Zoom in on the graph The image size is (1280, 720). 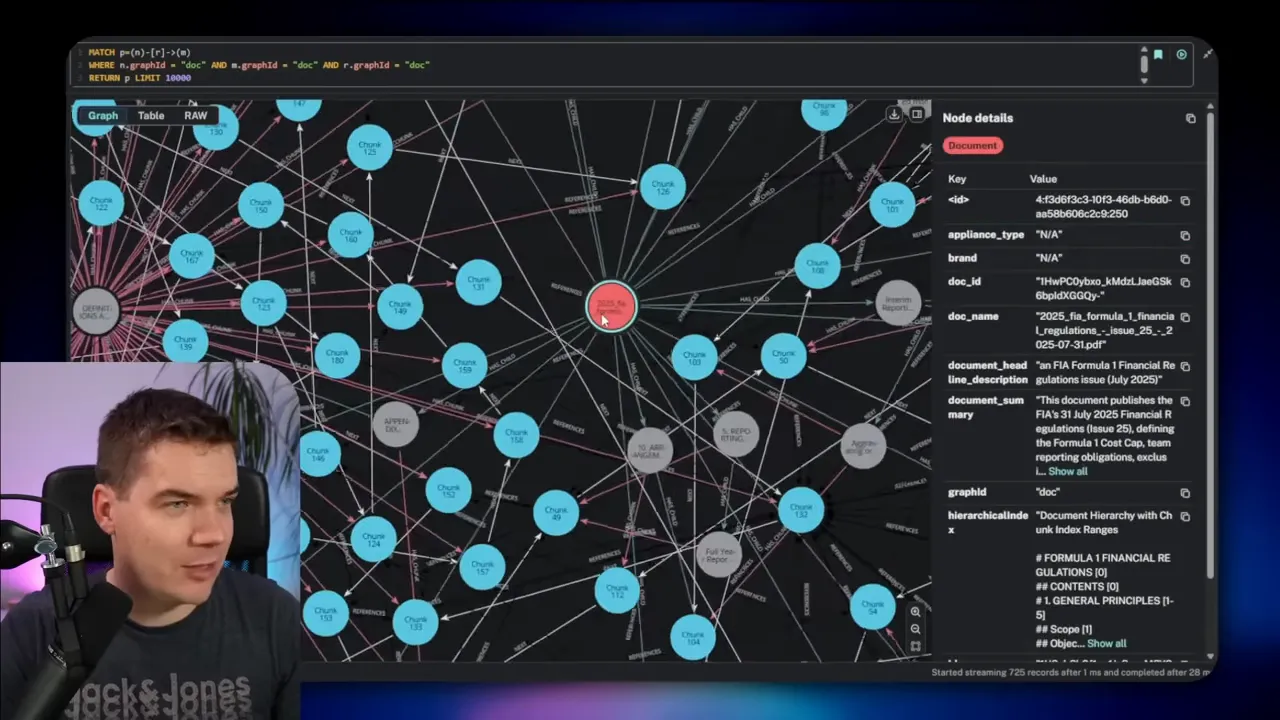tap(915, 611)
